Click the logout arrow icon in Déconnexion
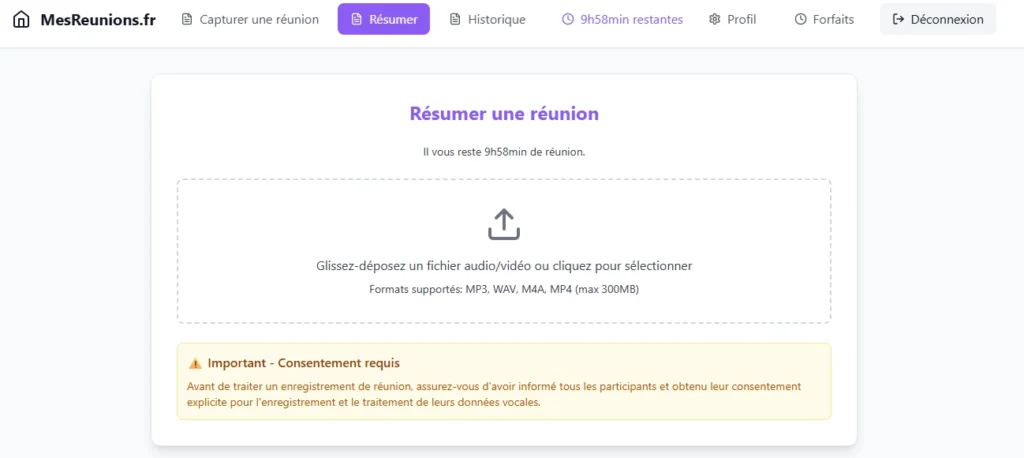 click(x=899, y=20)
